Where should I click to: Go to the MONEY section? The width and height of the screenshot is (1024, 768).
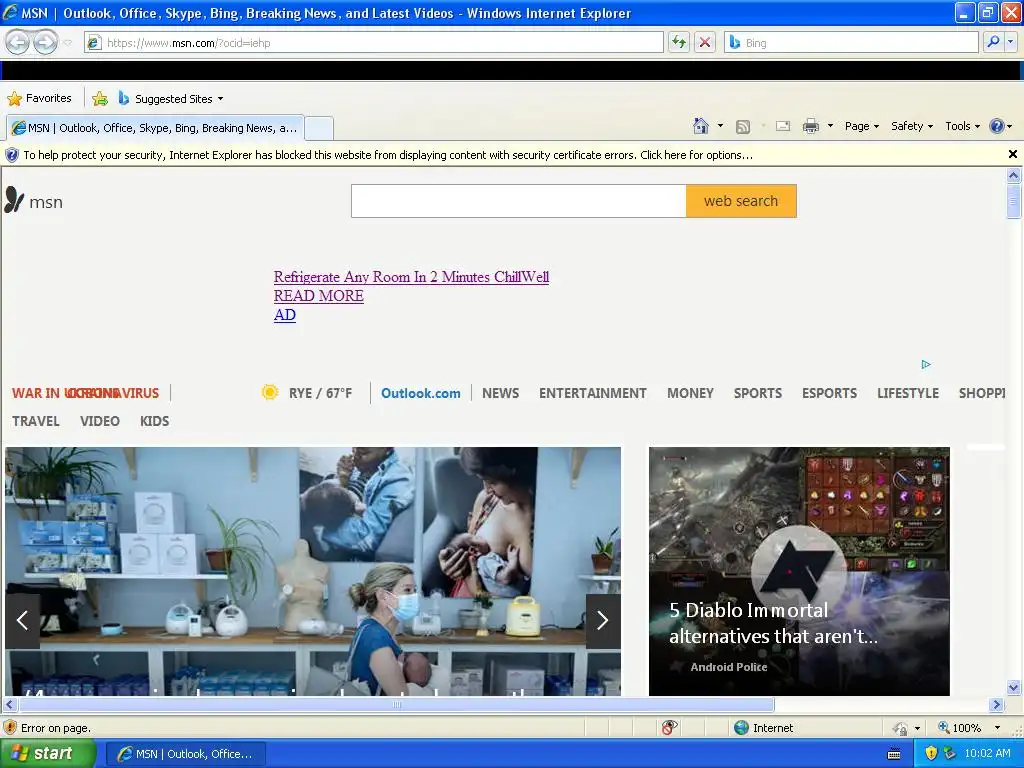[690, 393]
